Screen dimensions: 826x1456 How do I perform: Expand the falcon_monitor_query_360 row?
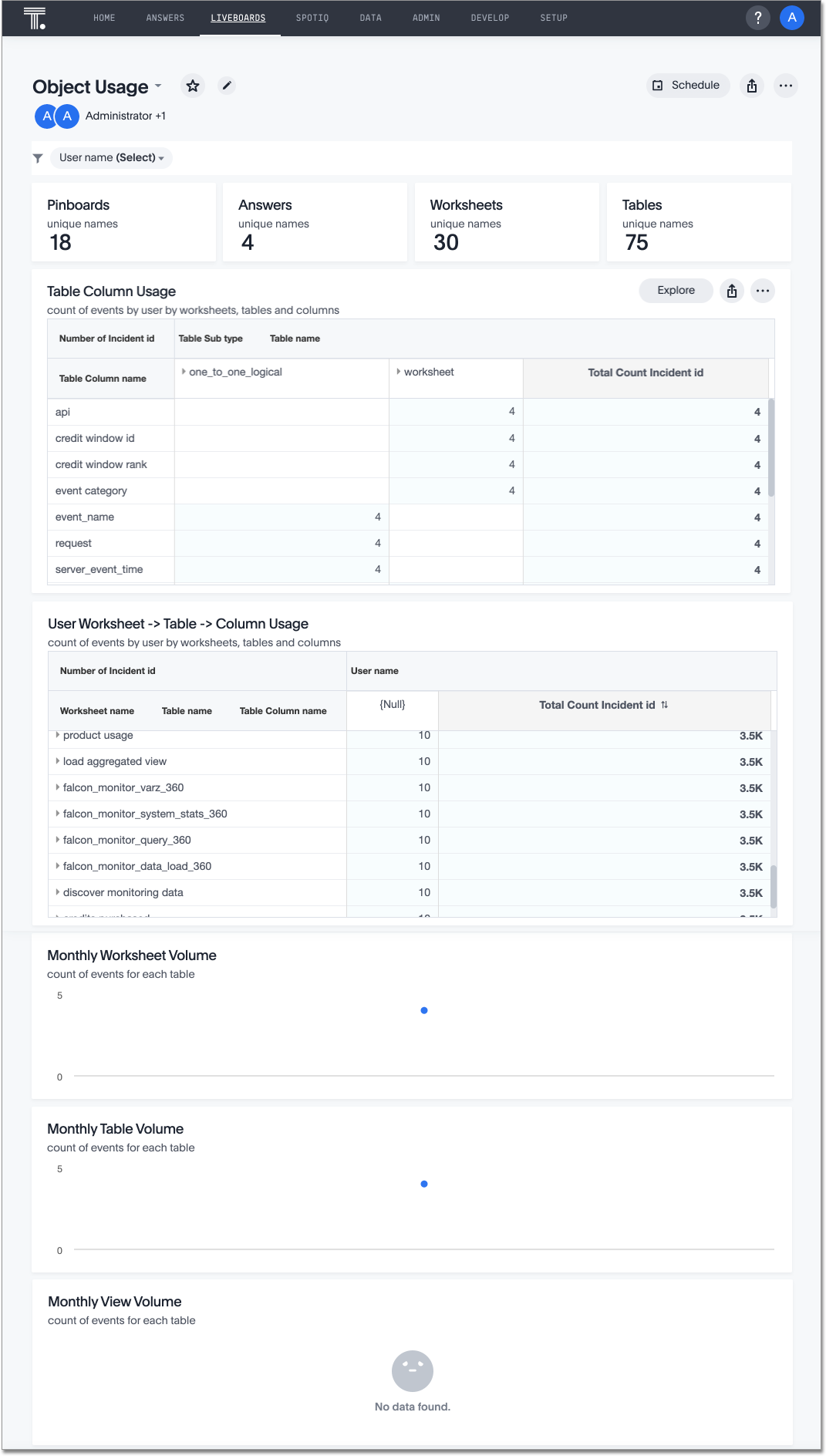pyautogui.click(x=58, y=840)
